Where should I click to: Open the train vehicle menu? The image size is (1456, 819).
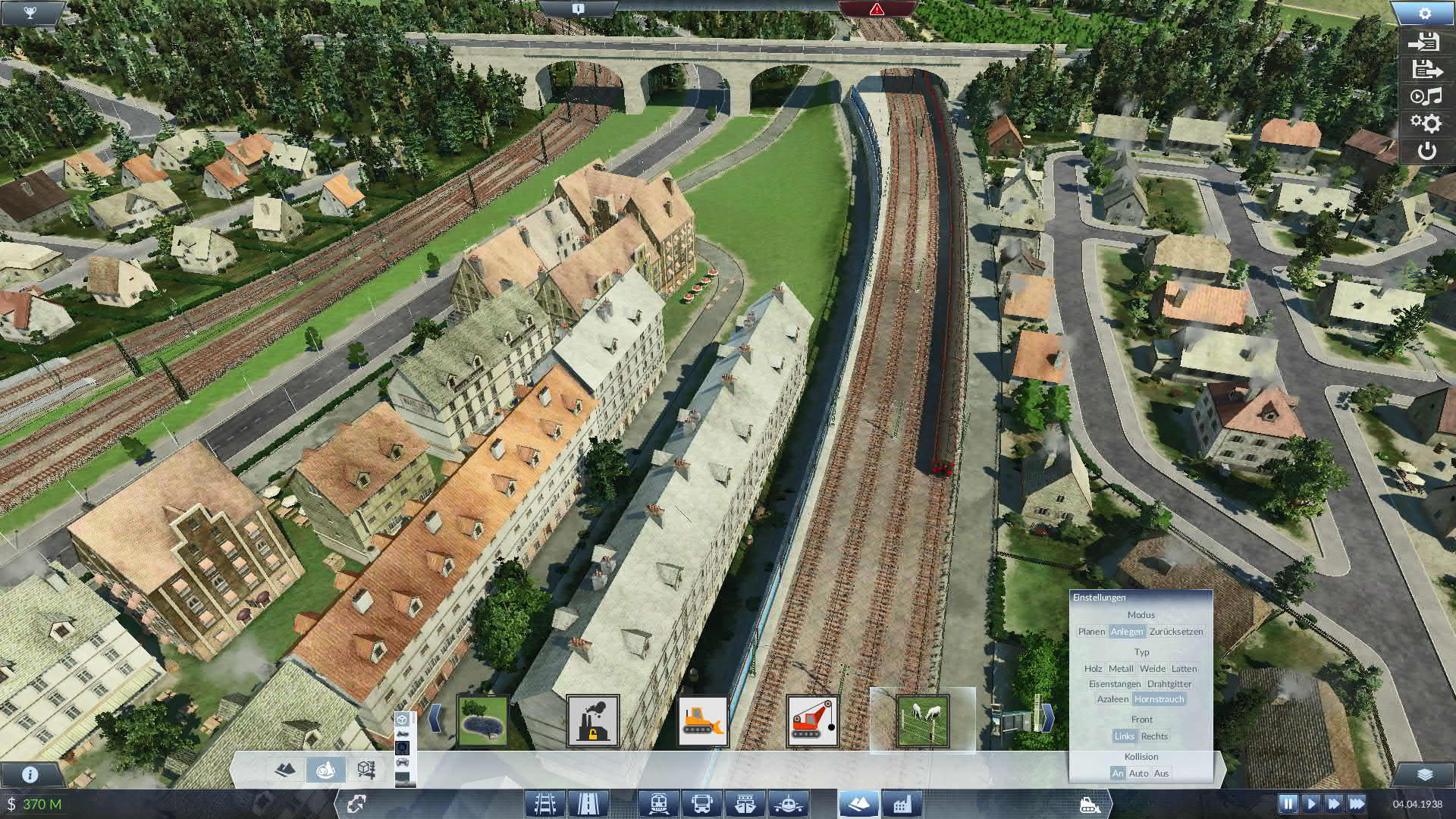[x=658, y=803]
